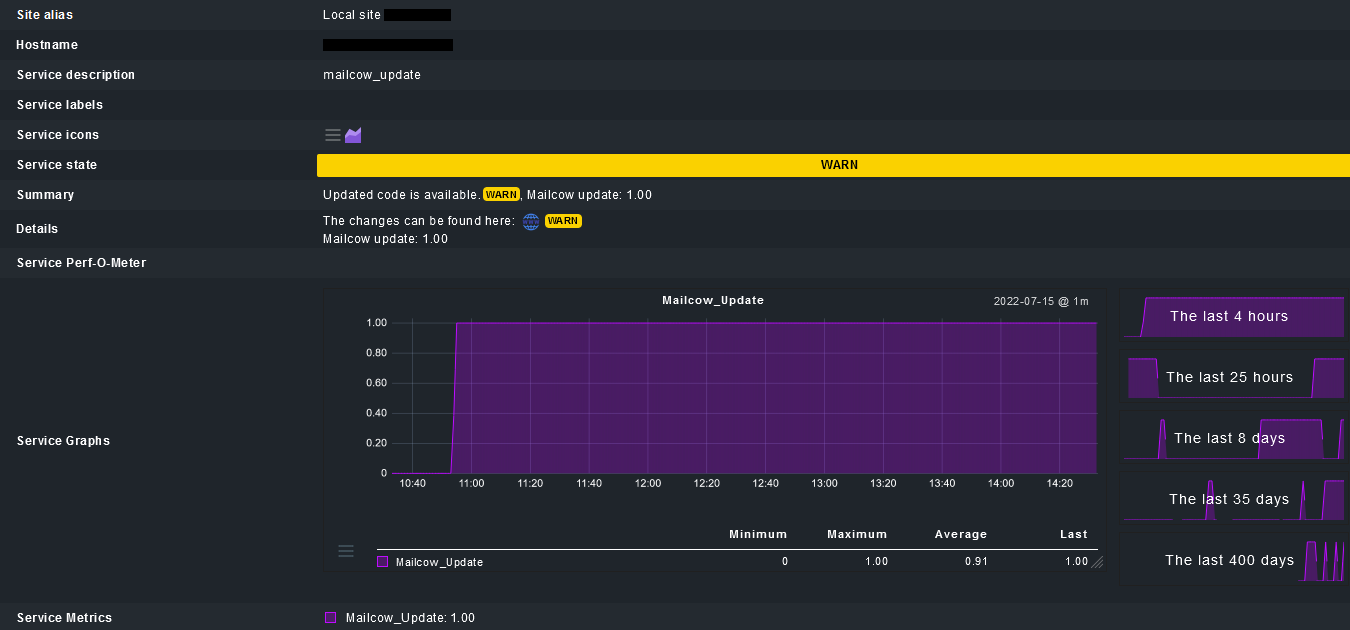Open the service action menu hamburger icon
1350x630 pixels.
click(x=333, y=135)
